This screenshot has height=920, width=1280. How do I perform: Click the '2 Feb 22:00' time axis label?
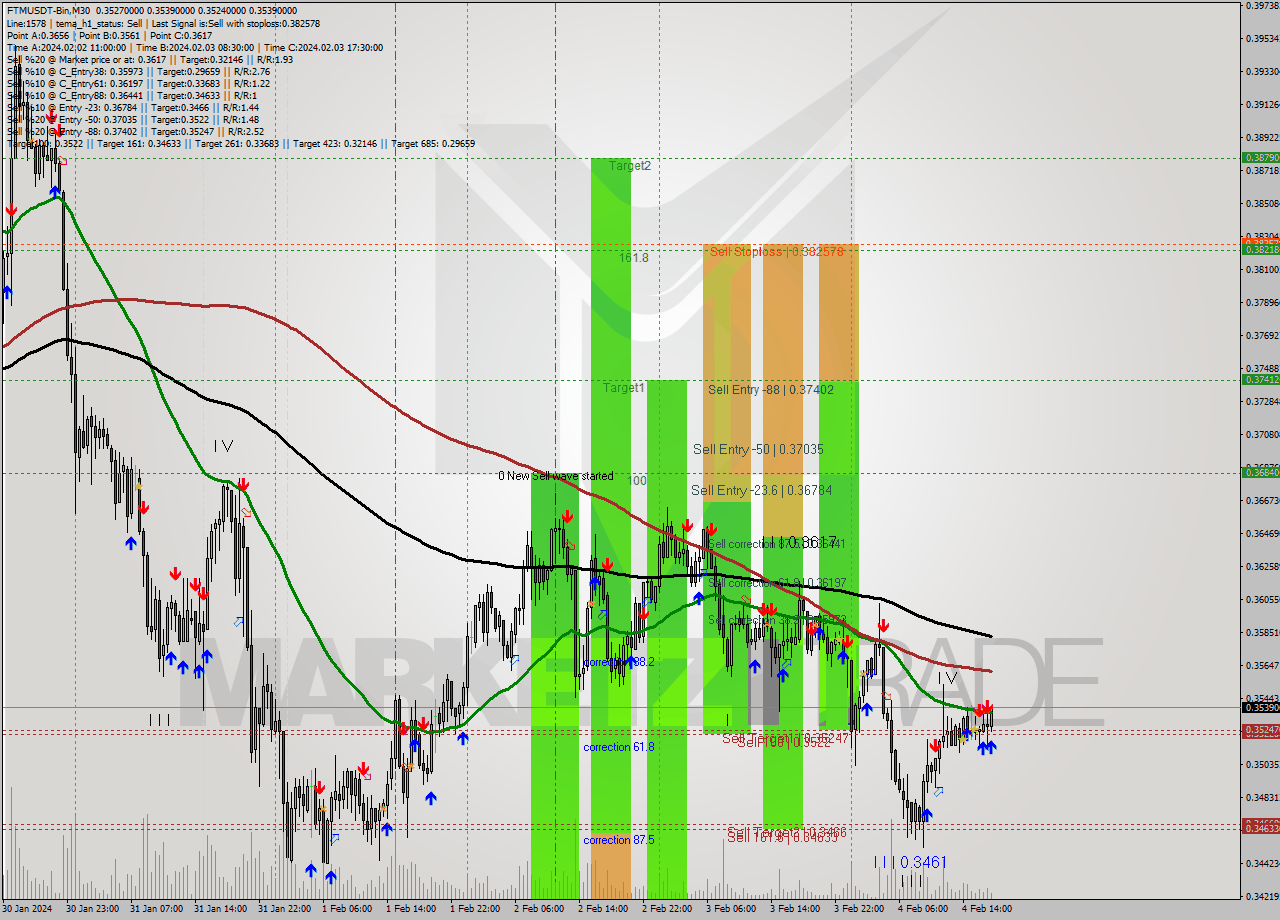coord(667,909)
